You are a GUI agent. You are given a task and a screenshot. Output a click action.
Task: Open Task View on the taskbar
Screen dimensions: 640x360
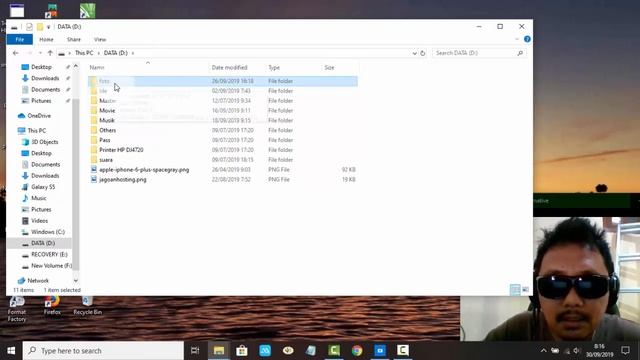(195, 351)
